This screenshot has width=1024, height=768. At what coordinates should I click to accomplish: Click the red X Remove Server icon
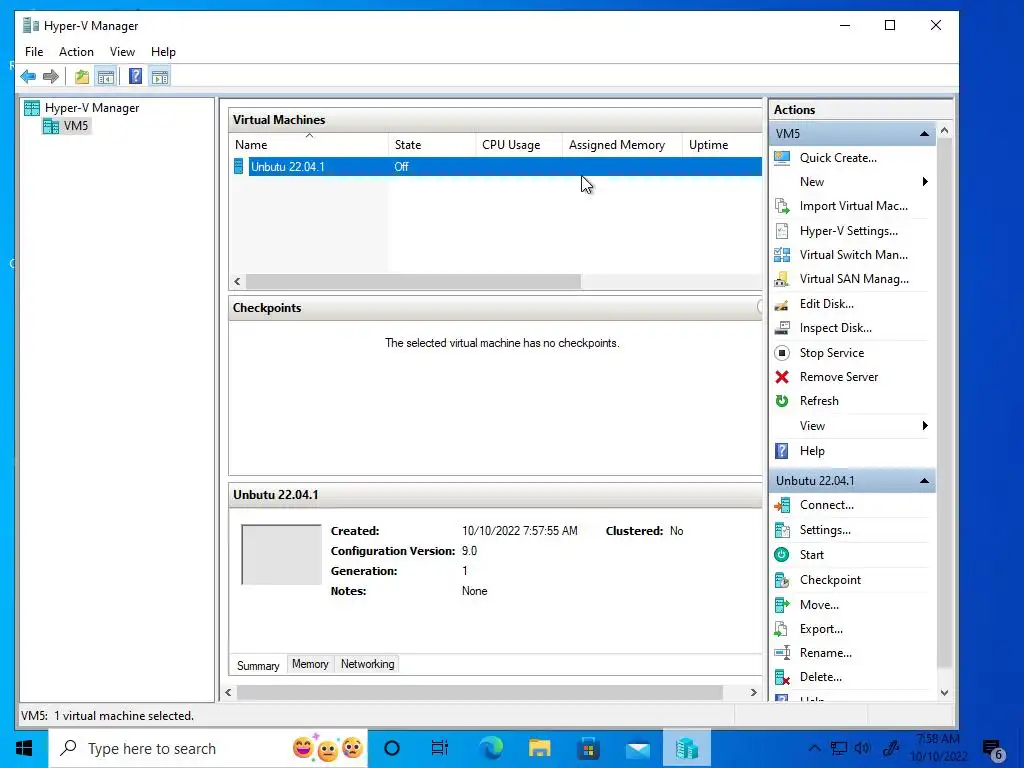coord(782,377)
